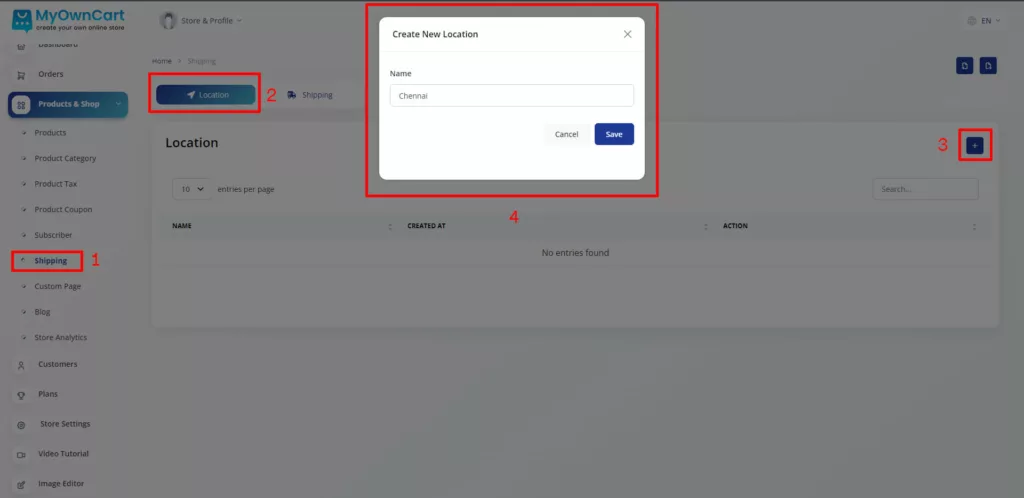Open Products in the sidebar
Viewport: 1024px width, 498px height.
50,132
